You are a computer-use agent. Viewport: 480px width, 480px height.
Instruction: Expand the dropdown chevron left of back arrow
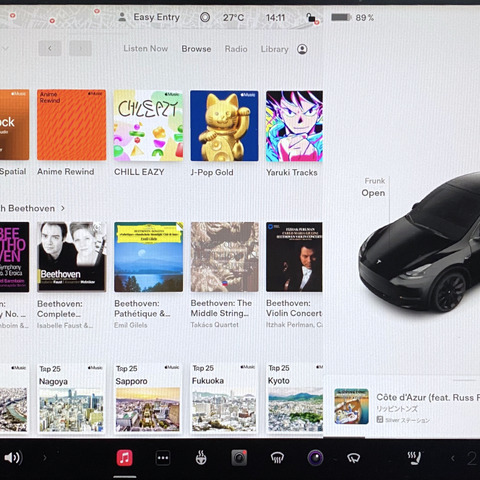coord(5,49)
